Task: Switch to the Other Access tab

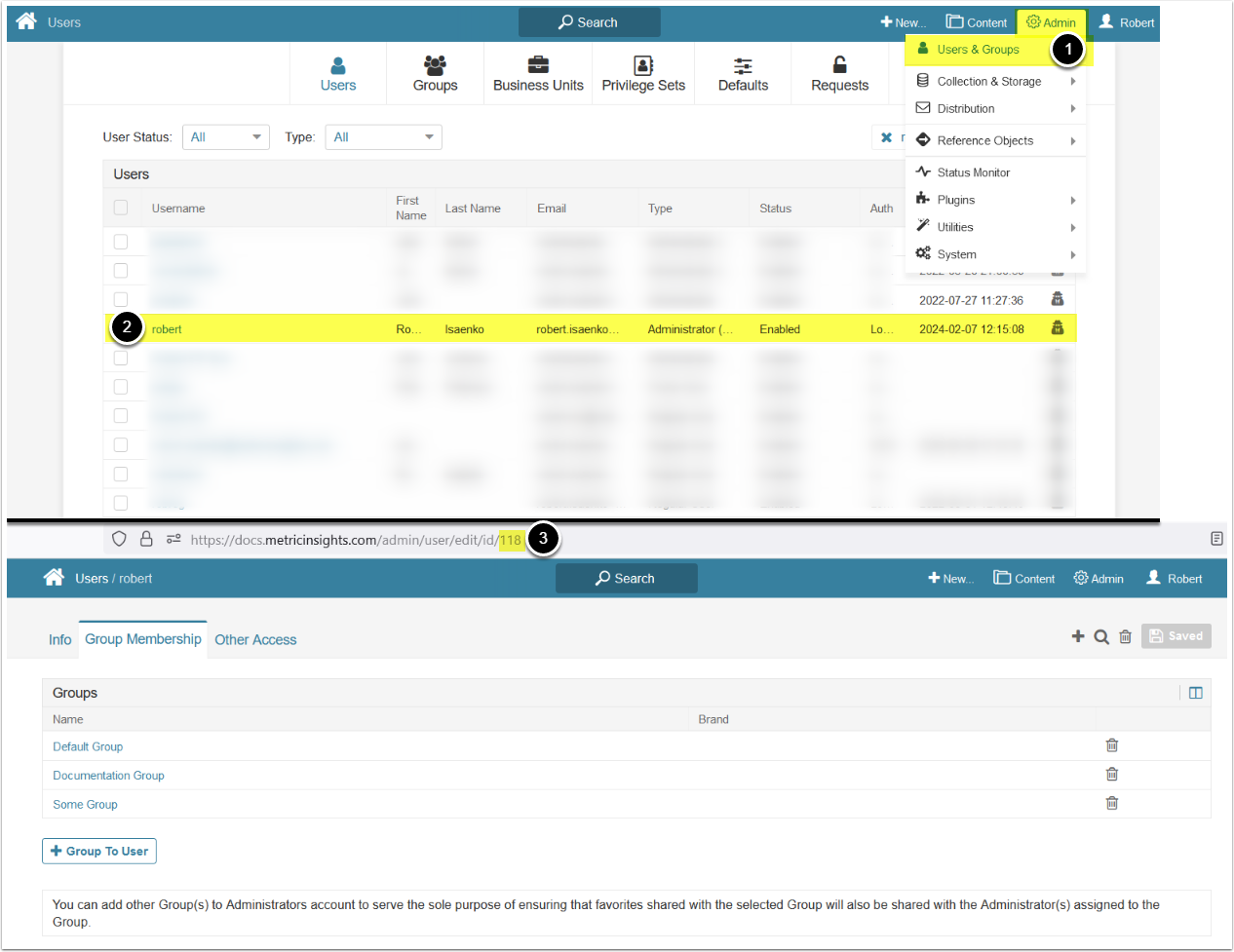Action: [x=255, y=640]
